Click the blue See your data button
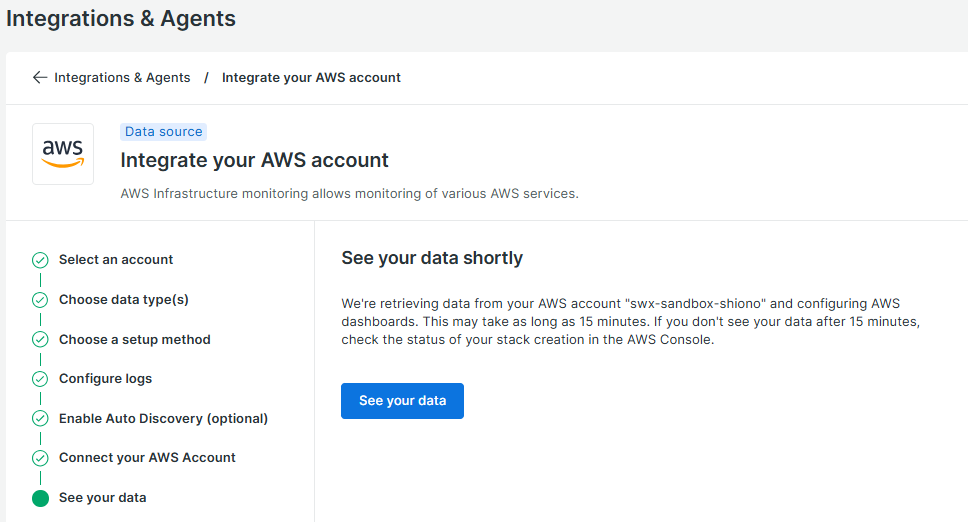The height and width of the screenshot is (522, 968). point(403,401)
